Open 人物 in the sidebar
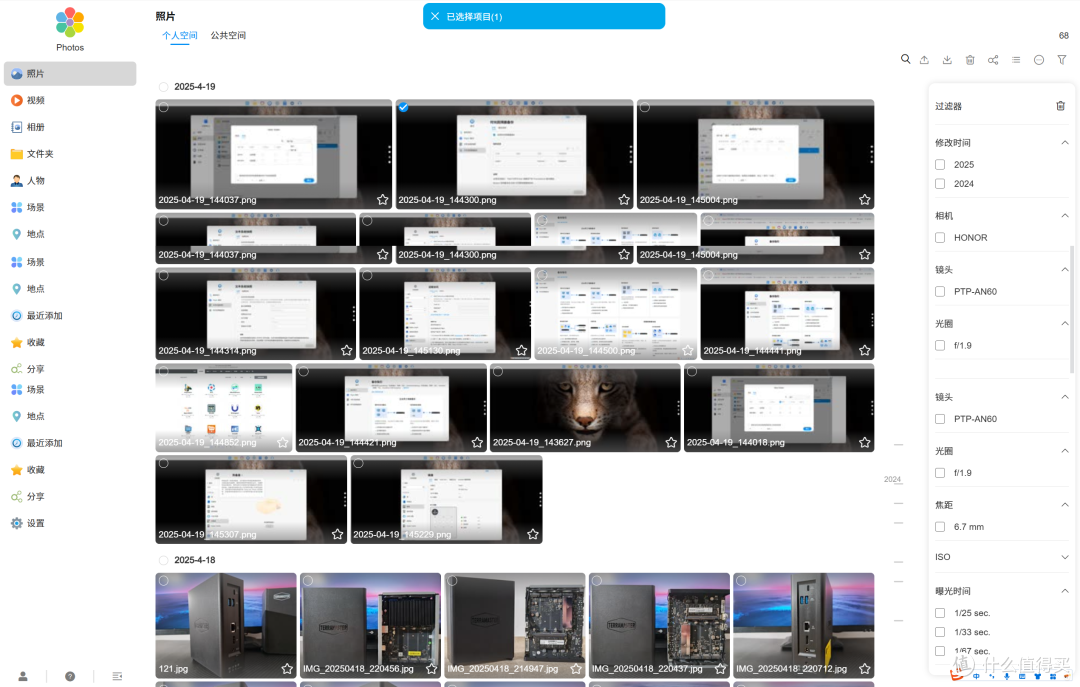The height and width of the screenshot is (687, 1080). click(x=70, y=181)
